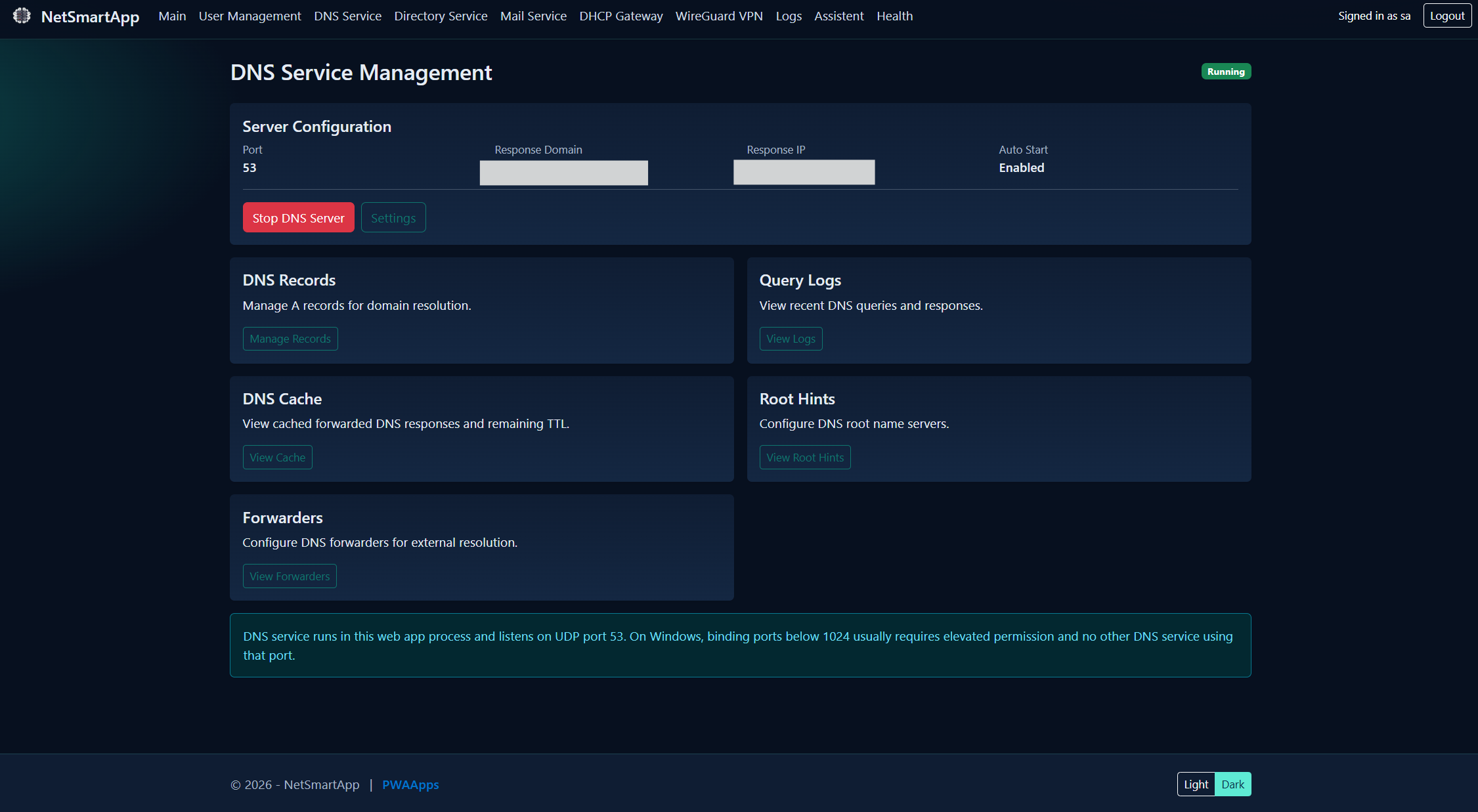Stop the DNS Server

coord(298,217)
